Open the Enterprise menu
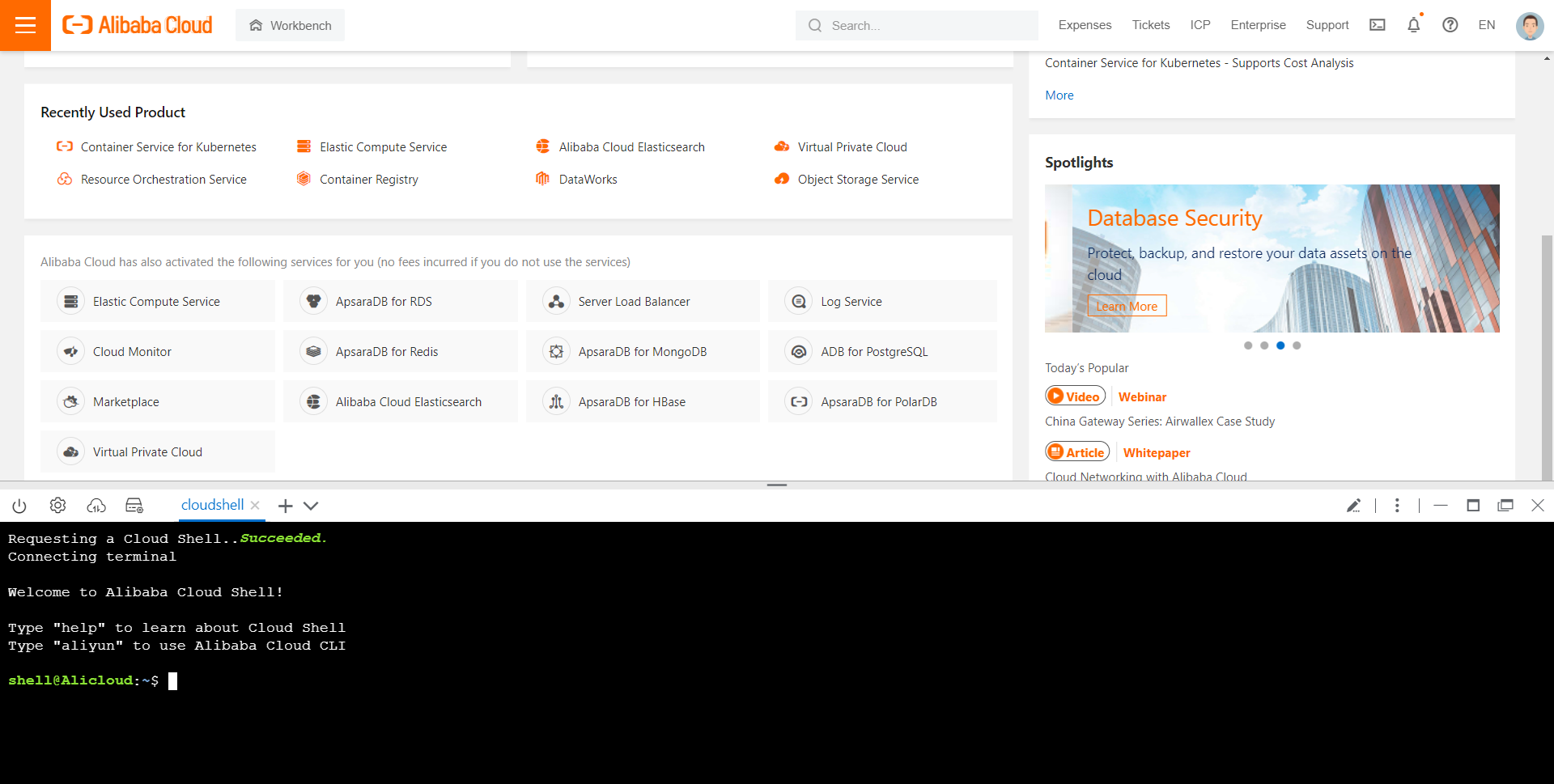1554x784 pixels. click(1258, 25)
